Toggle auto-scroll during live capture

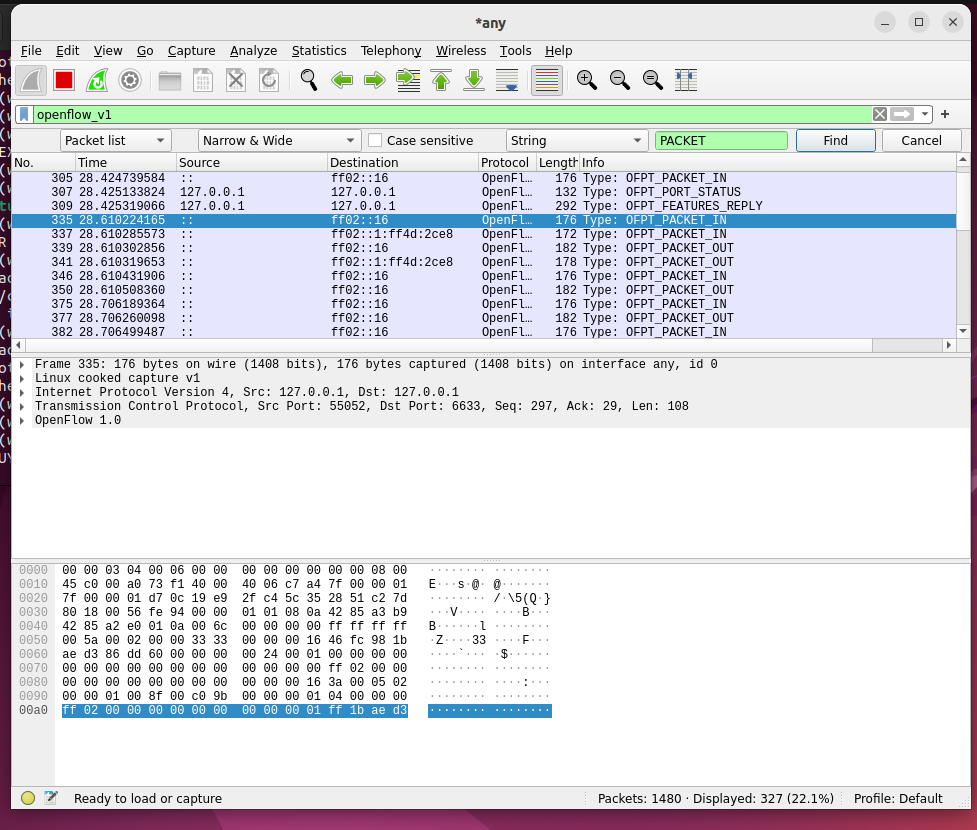pos(507,80)
